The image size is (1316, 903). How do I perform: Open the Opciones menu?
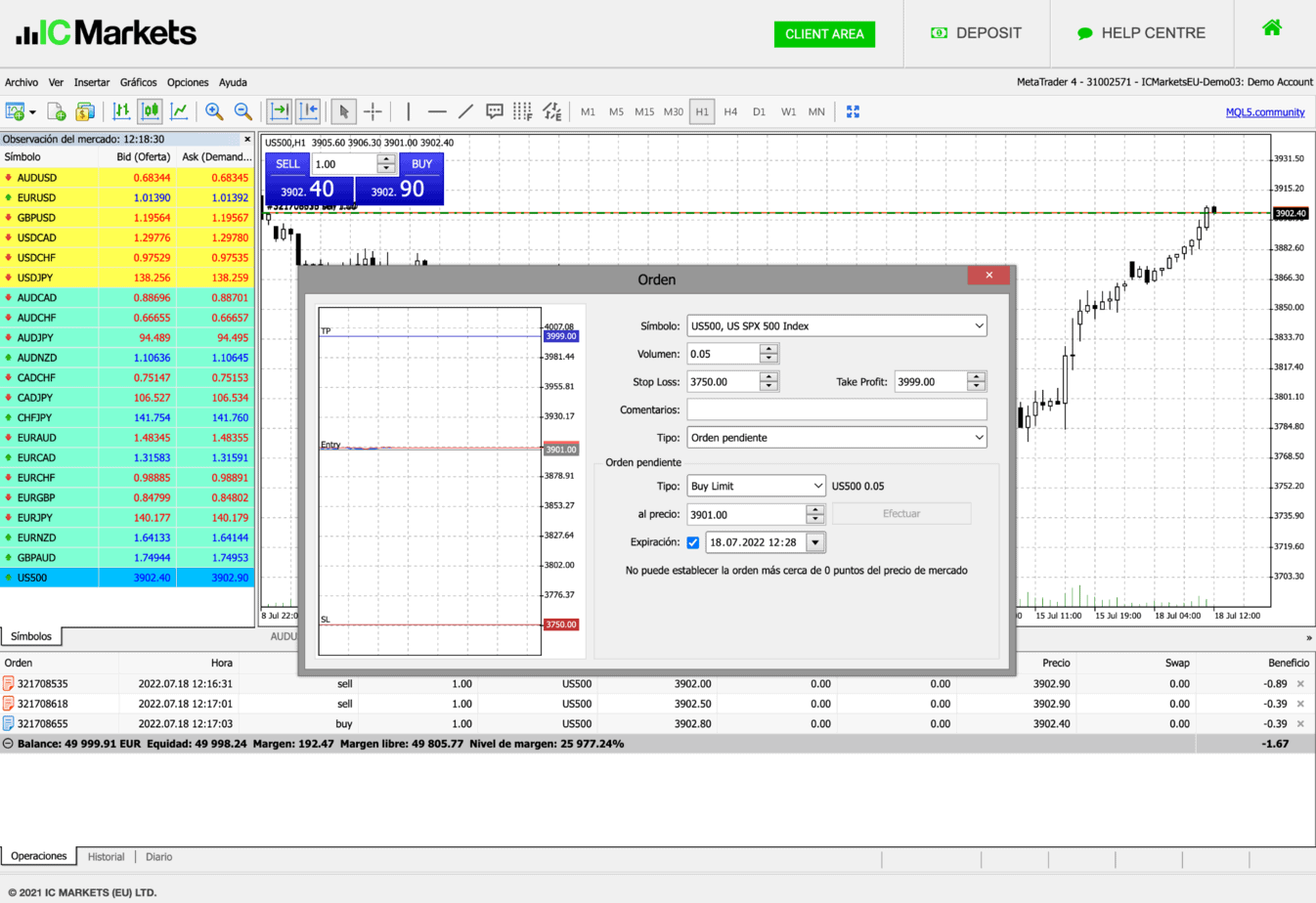click(188, 82)
